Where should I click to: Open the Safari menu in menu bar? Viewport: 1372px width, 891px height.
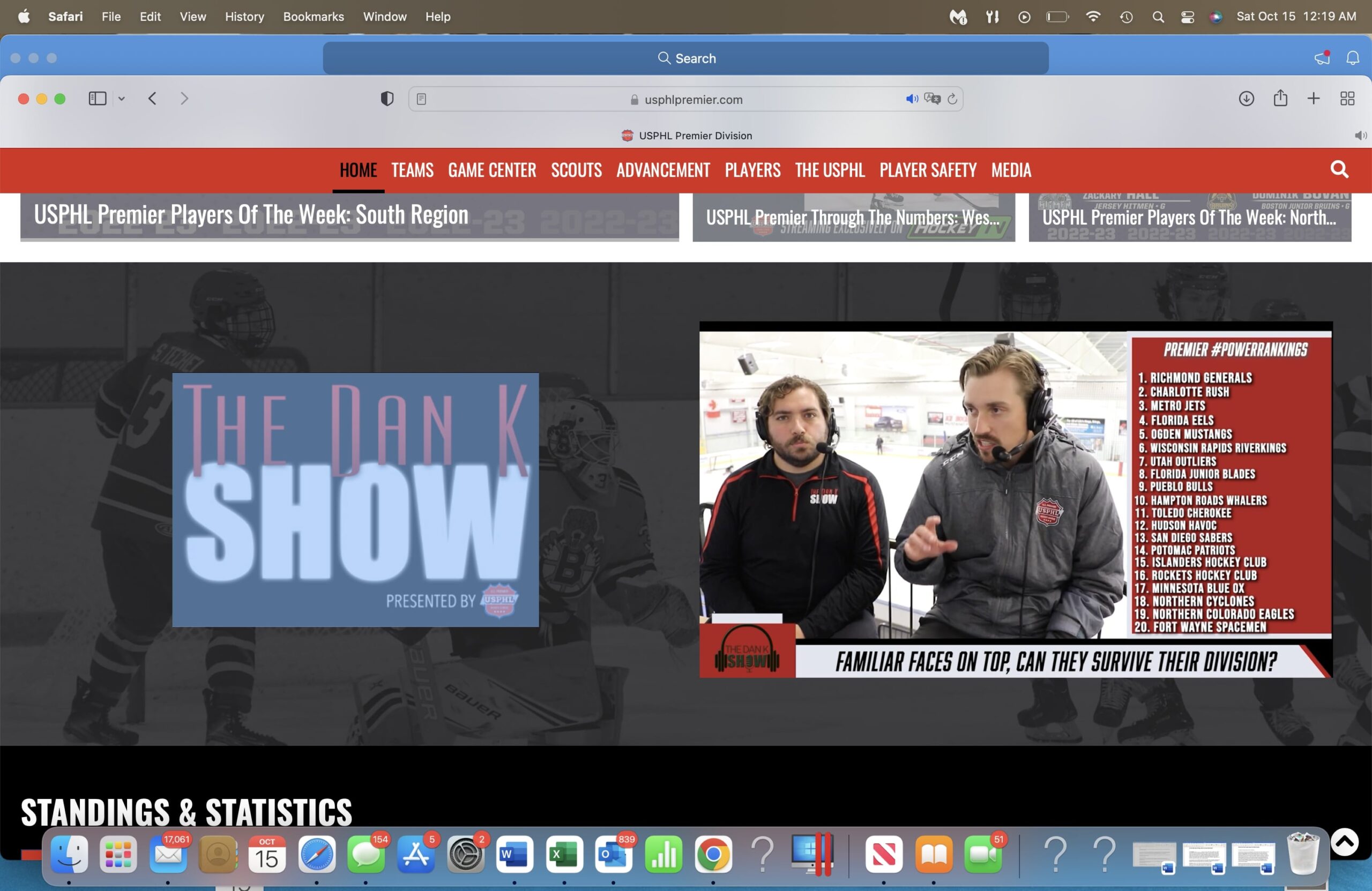click(65, 16)
